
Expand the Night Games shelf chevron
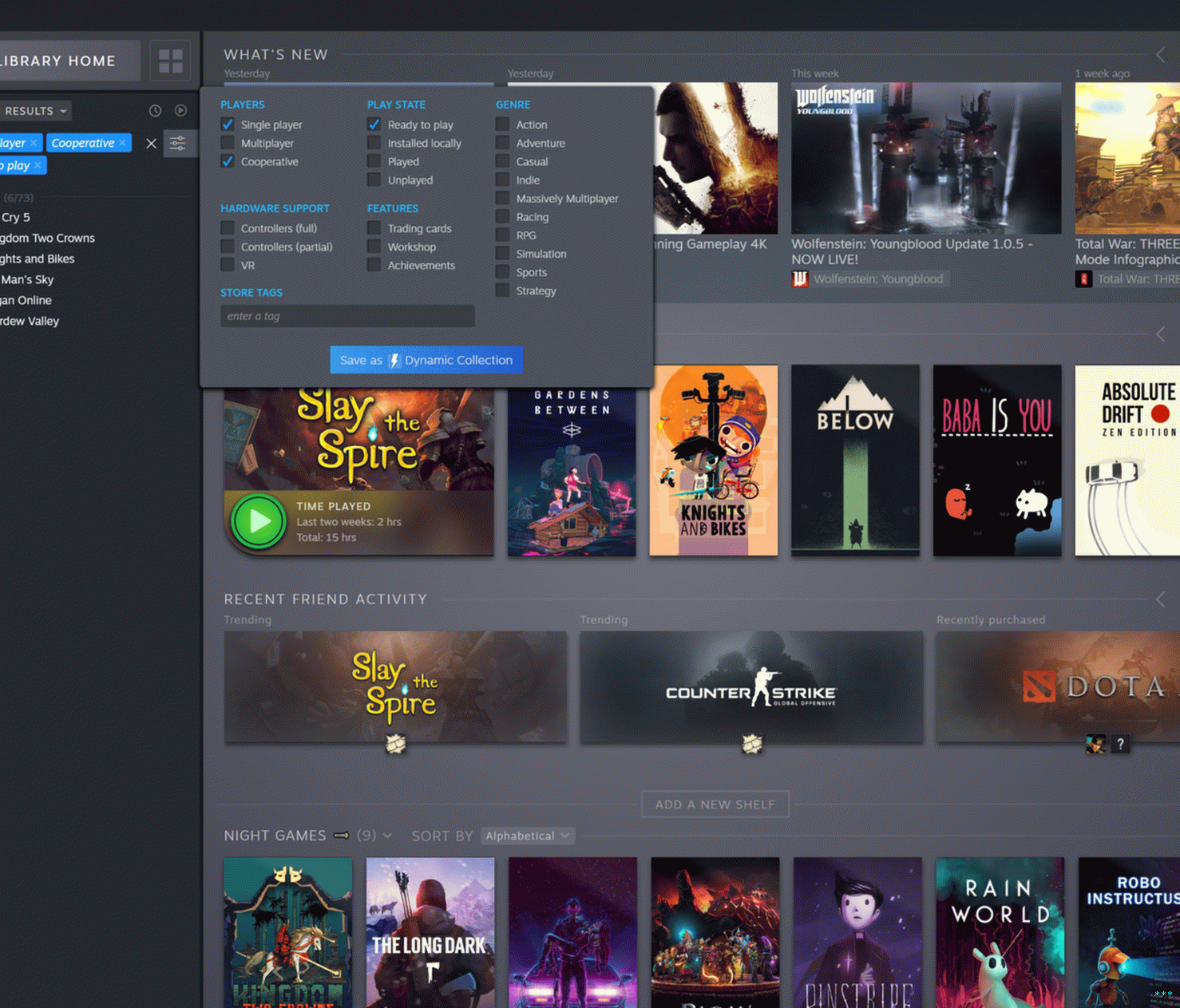tap(387, 836)
